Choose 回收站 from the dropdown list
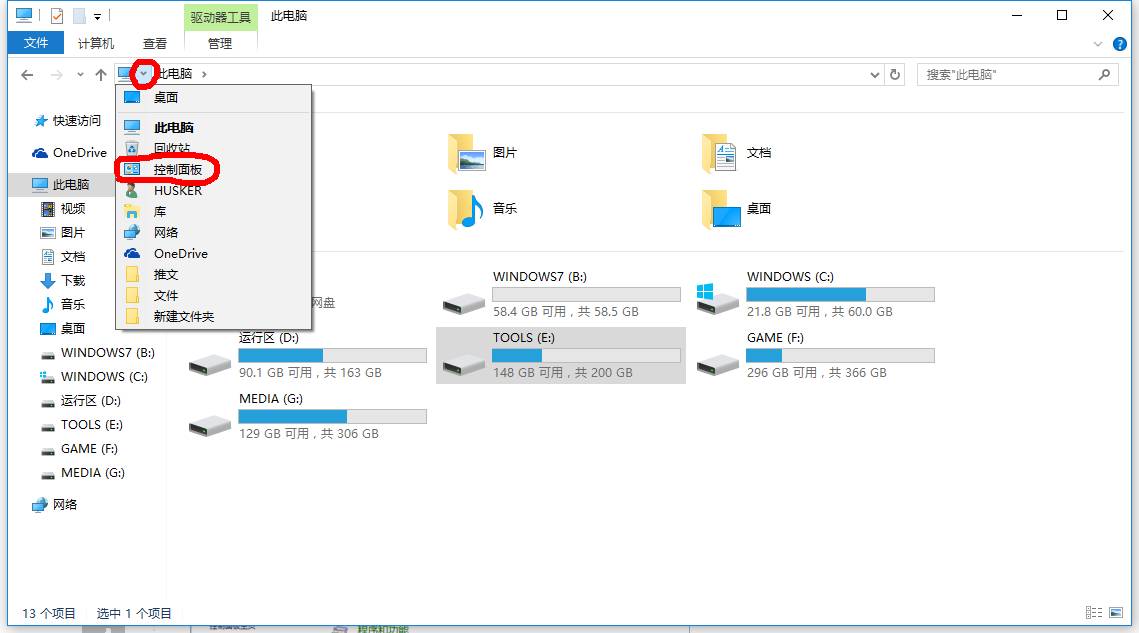 coord(172,148)
